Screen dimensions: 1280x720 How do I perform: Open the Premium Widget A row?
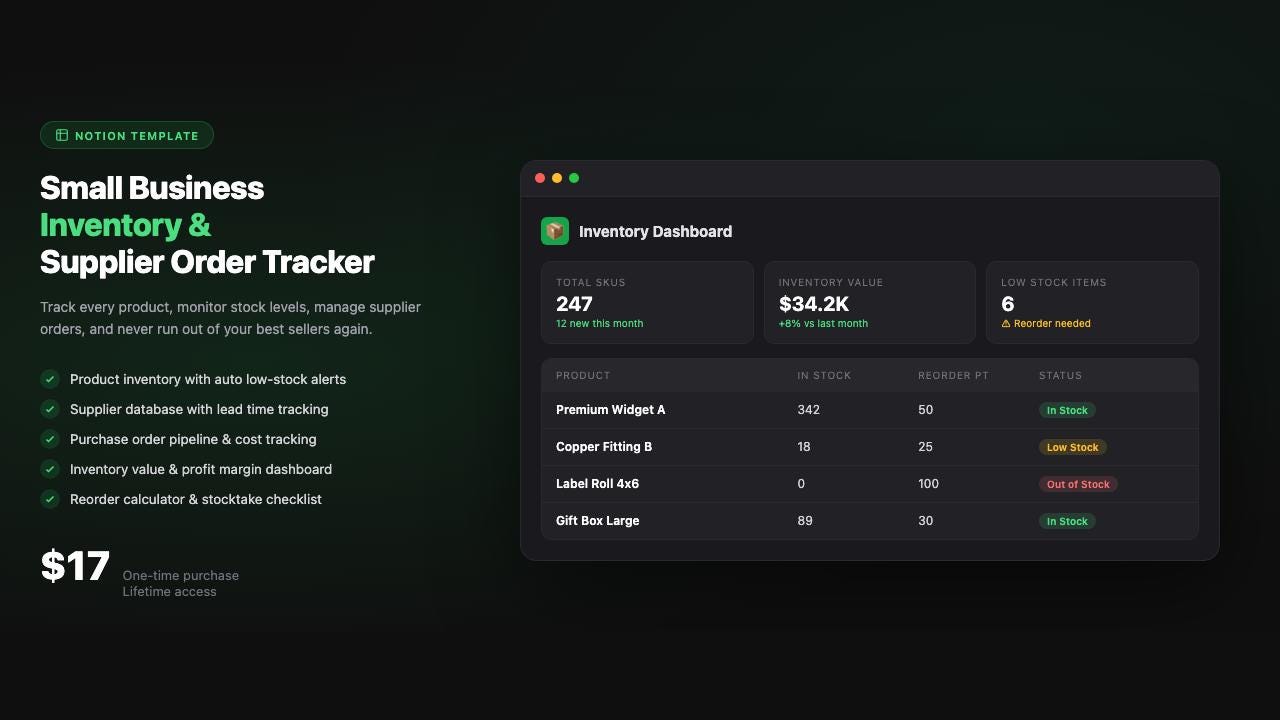[870, 410]
